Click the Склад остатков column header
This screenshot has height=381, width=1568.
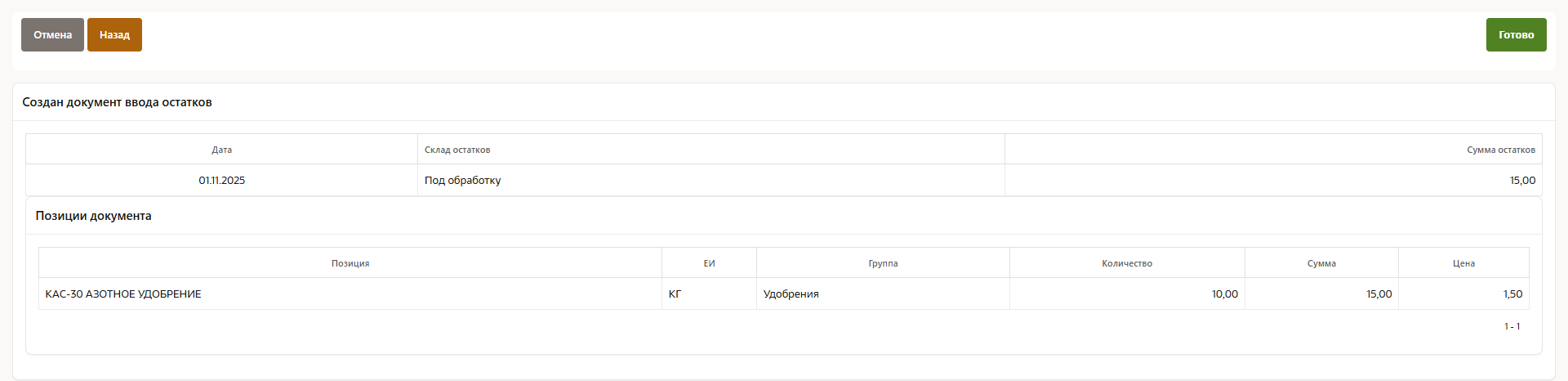(457, 150)
